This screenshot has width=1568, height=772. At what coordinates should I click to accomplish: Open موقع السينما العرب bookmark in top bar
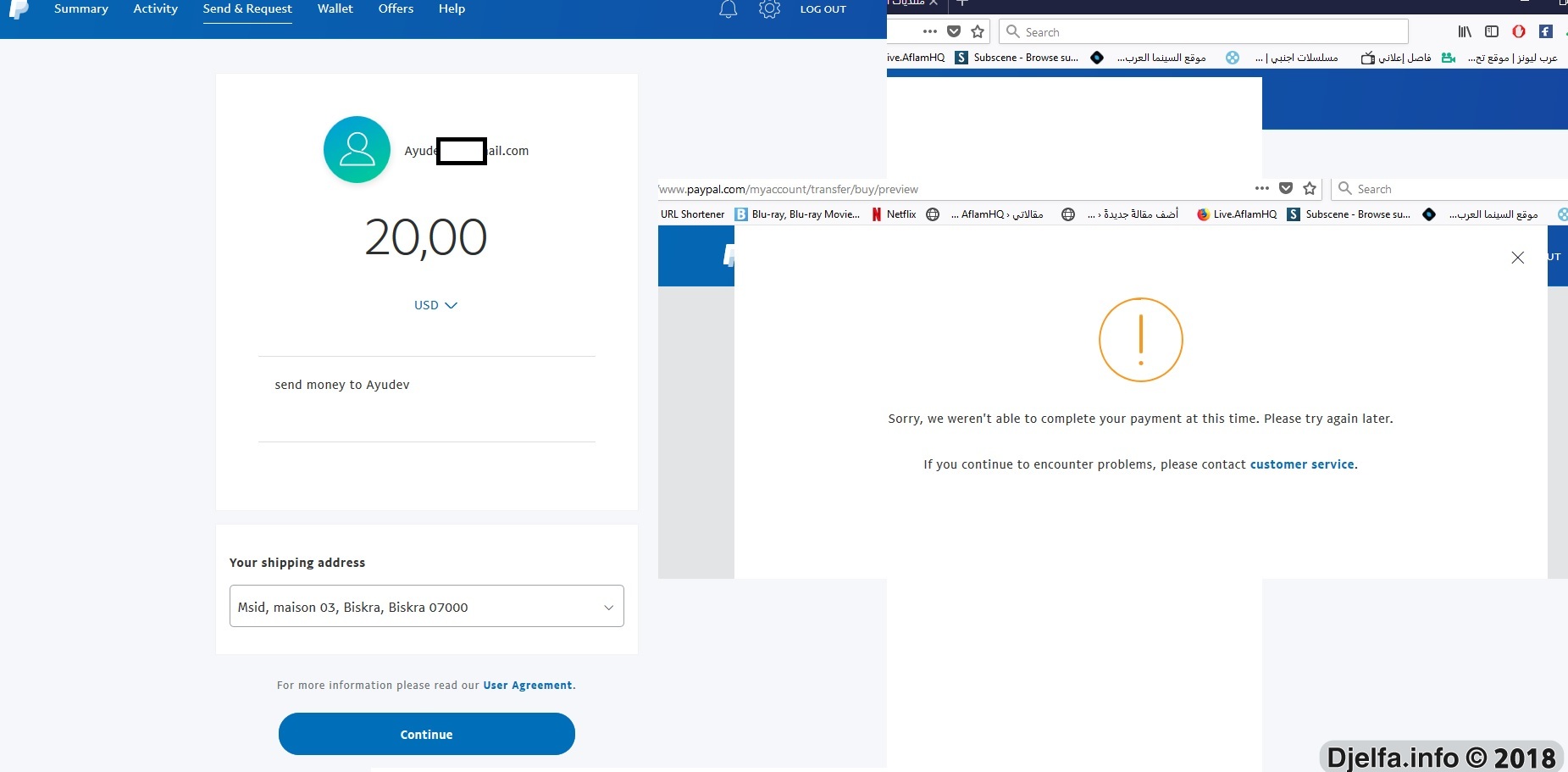(1148, 58)
